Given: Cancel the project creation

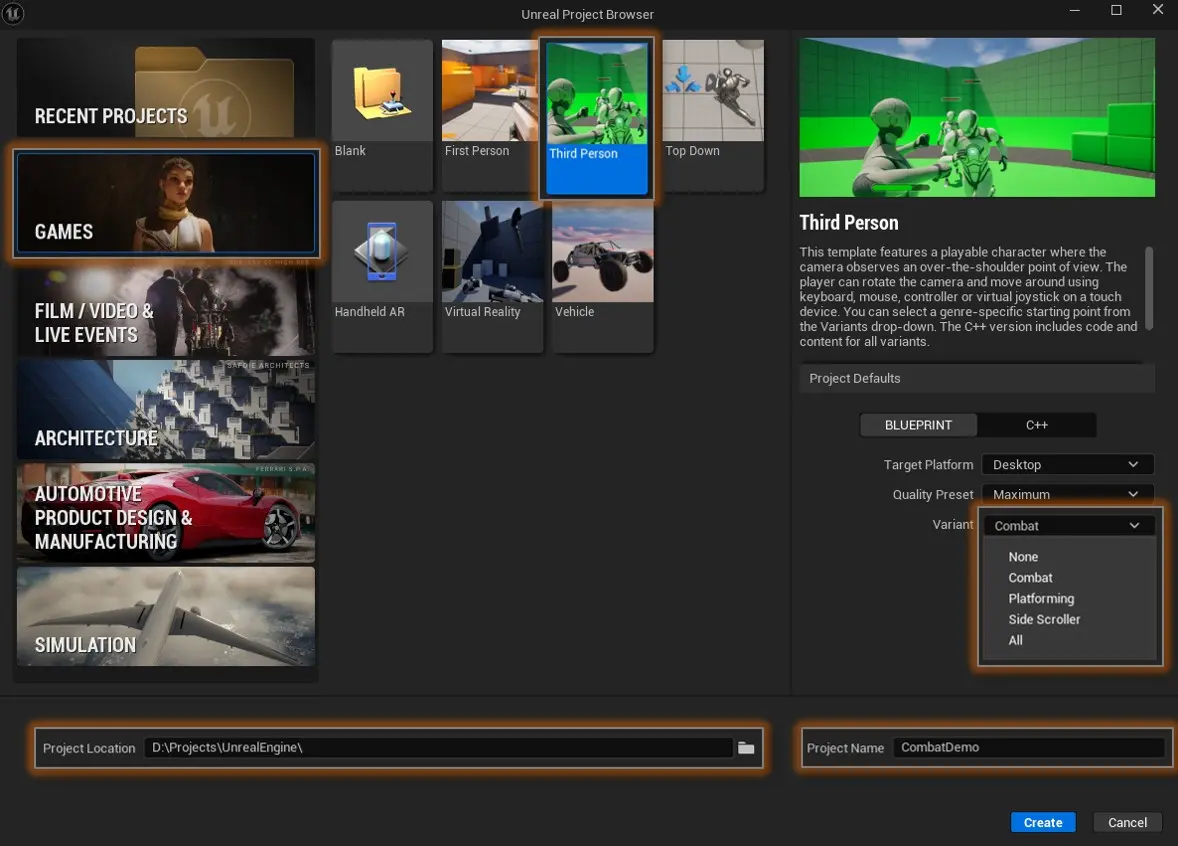Looking at the screenshot, I should (1127, 822).
